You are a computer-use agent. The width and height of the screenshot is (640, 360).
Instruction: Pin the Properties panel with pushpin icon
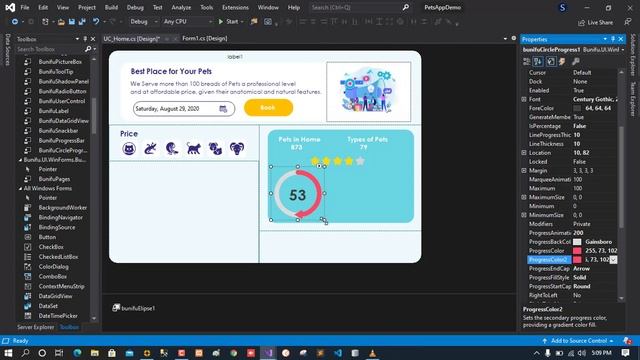point(613,39)
